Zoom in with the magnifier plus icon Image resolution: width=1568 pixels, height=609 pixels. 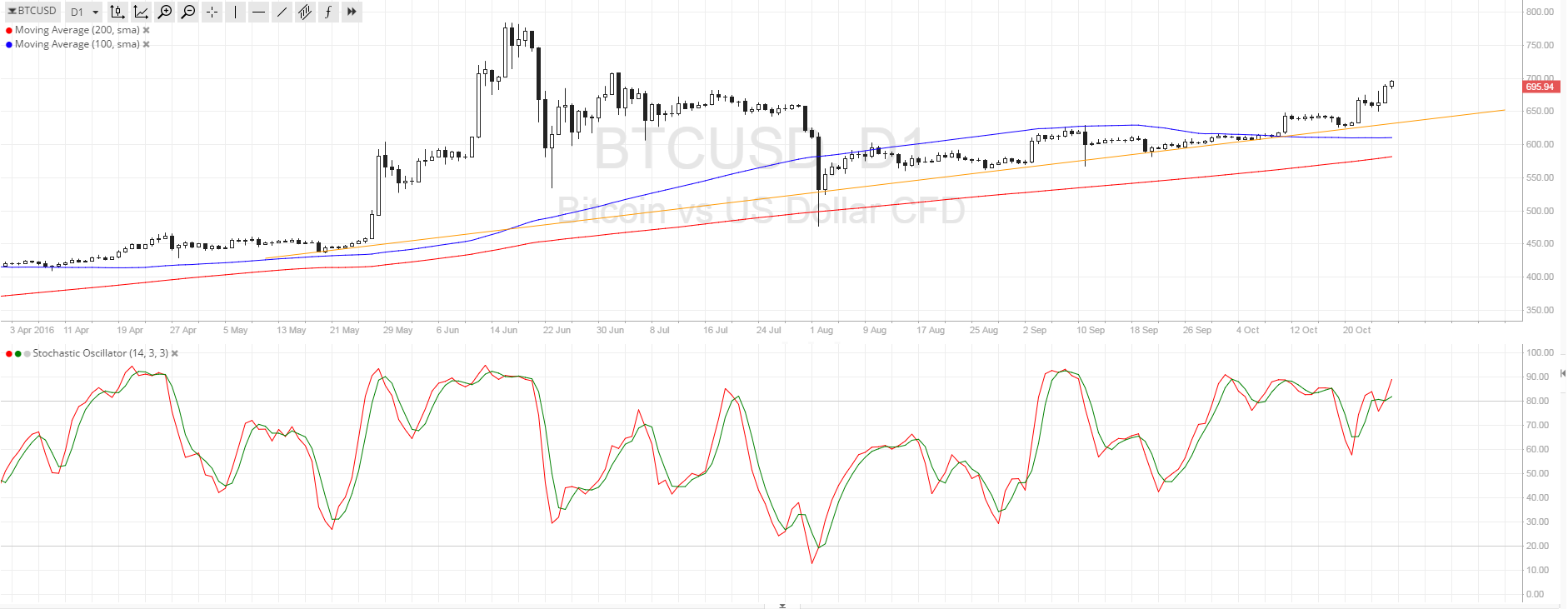[165, 12]
